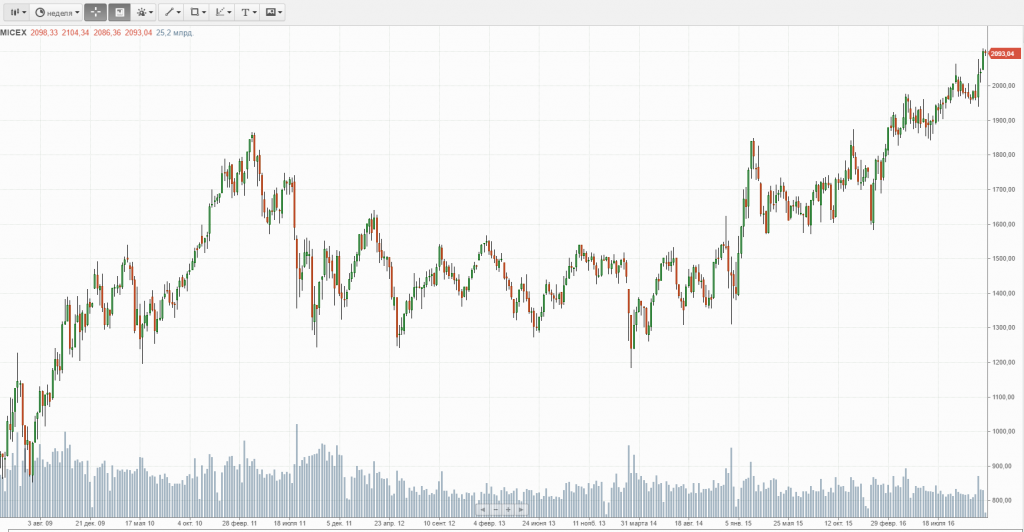
Task: Select the rectangle shape tool
Action: 197,13
